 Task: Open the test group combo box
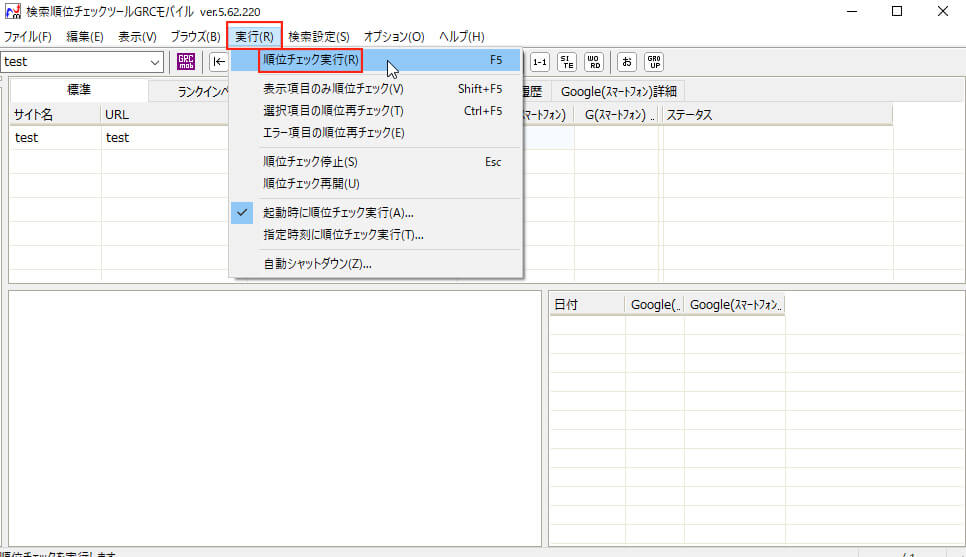click(x=82, y=62)
